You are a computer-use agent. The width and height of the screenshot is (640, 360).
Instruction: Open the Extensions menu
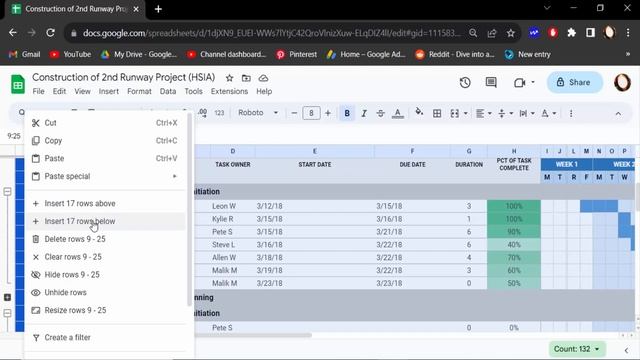tap(229, 91)
